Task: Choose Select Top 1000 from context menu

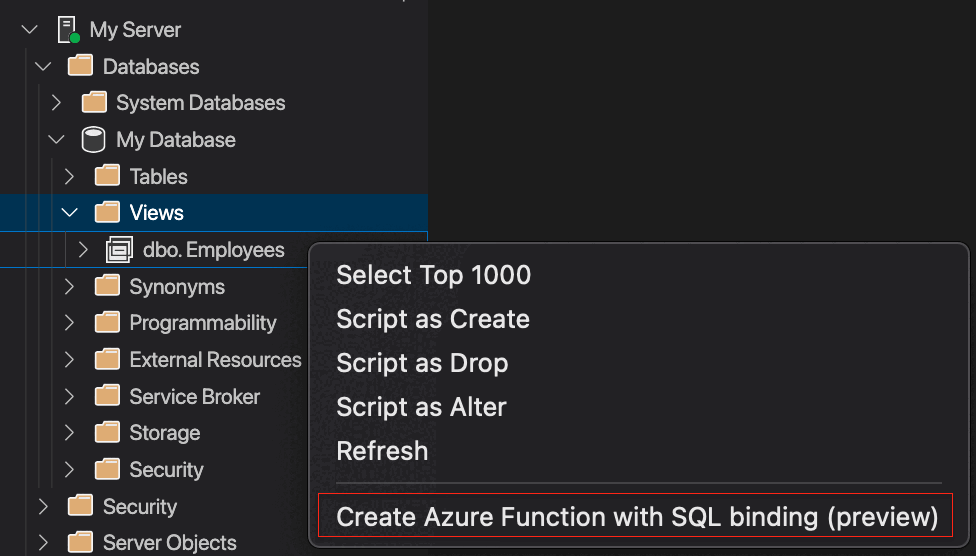Action: [433, 275]
